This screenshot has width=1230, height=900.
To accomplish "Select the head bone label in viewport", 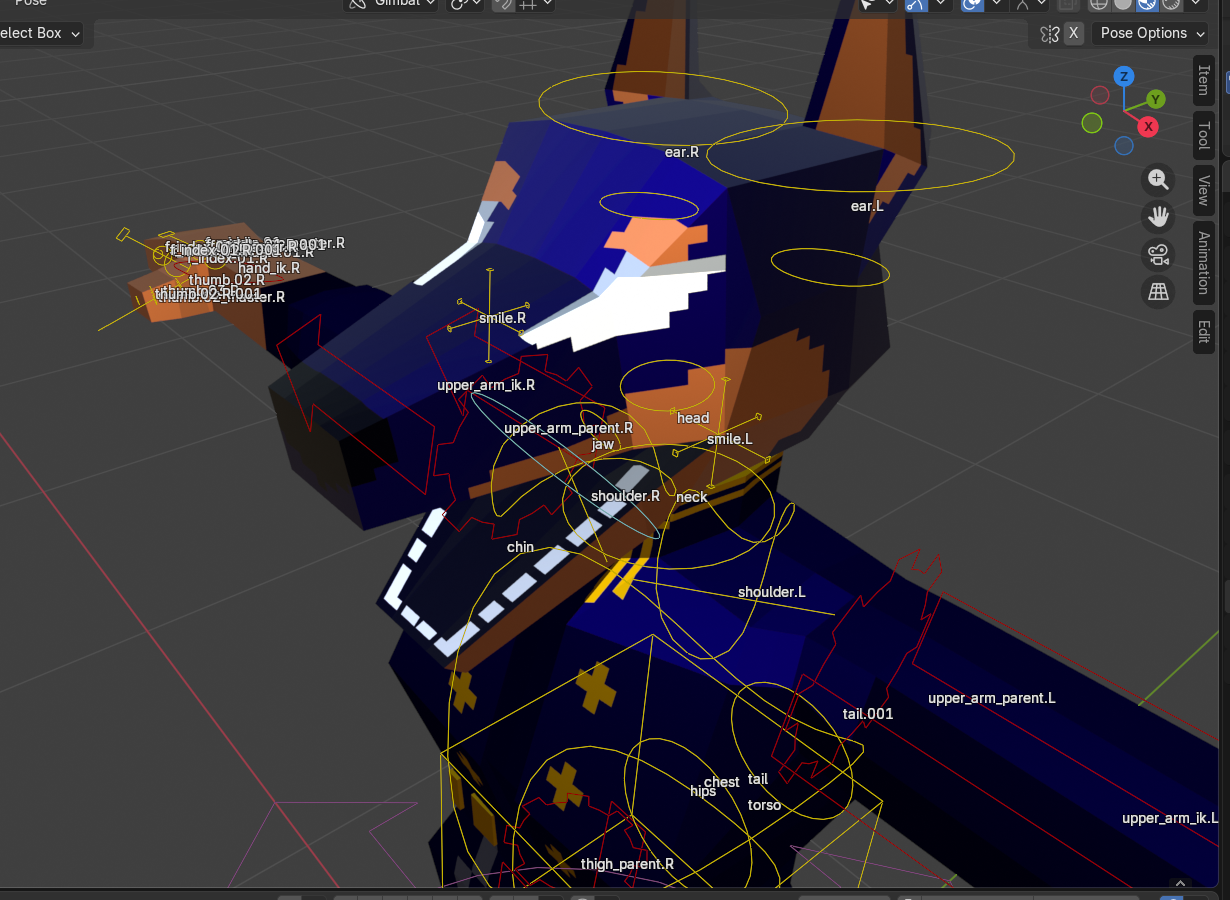I will pyautogui.click(x=693, y=418).
